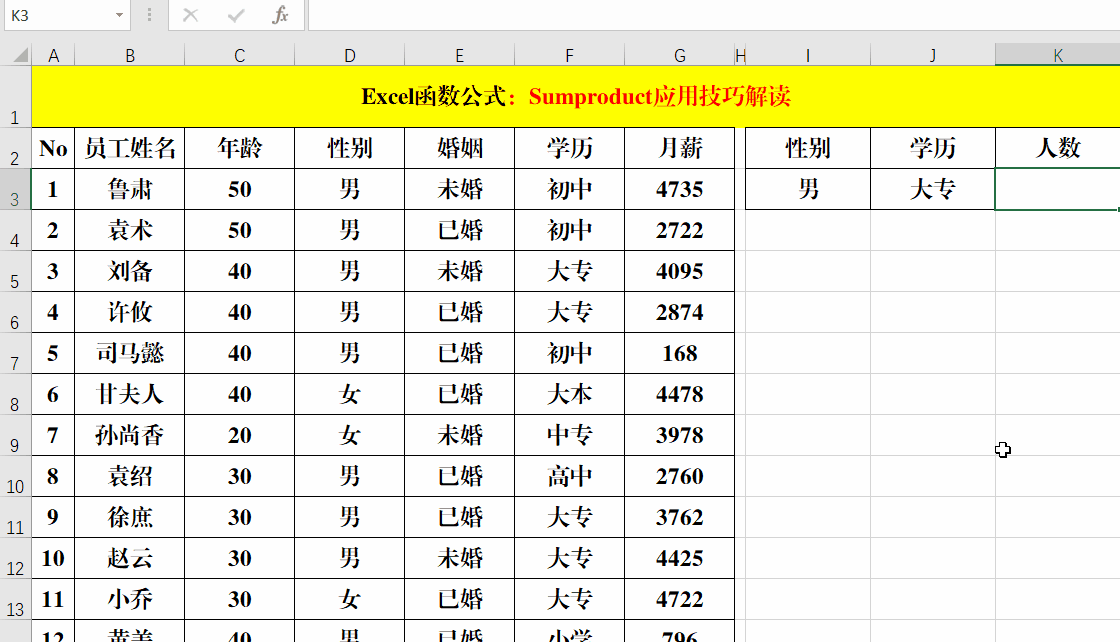The height and width of the screenshot is (642, 1120).
Task: Click the 员工姓名 header cell
Action: [130, 149]
